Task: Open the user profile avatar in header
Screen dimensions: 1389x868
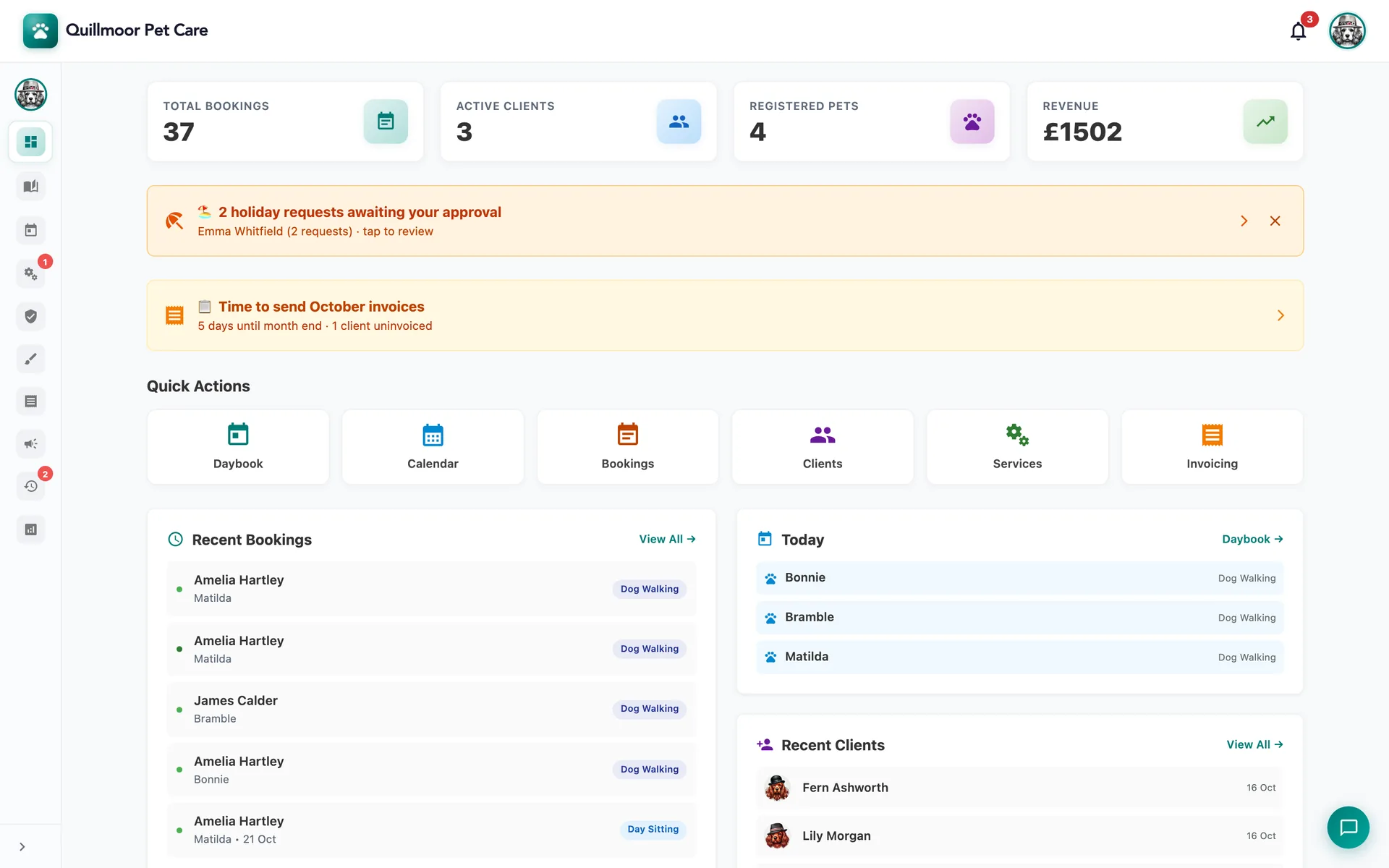Action: [1347, 31]
